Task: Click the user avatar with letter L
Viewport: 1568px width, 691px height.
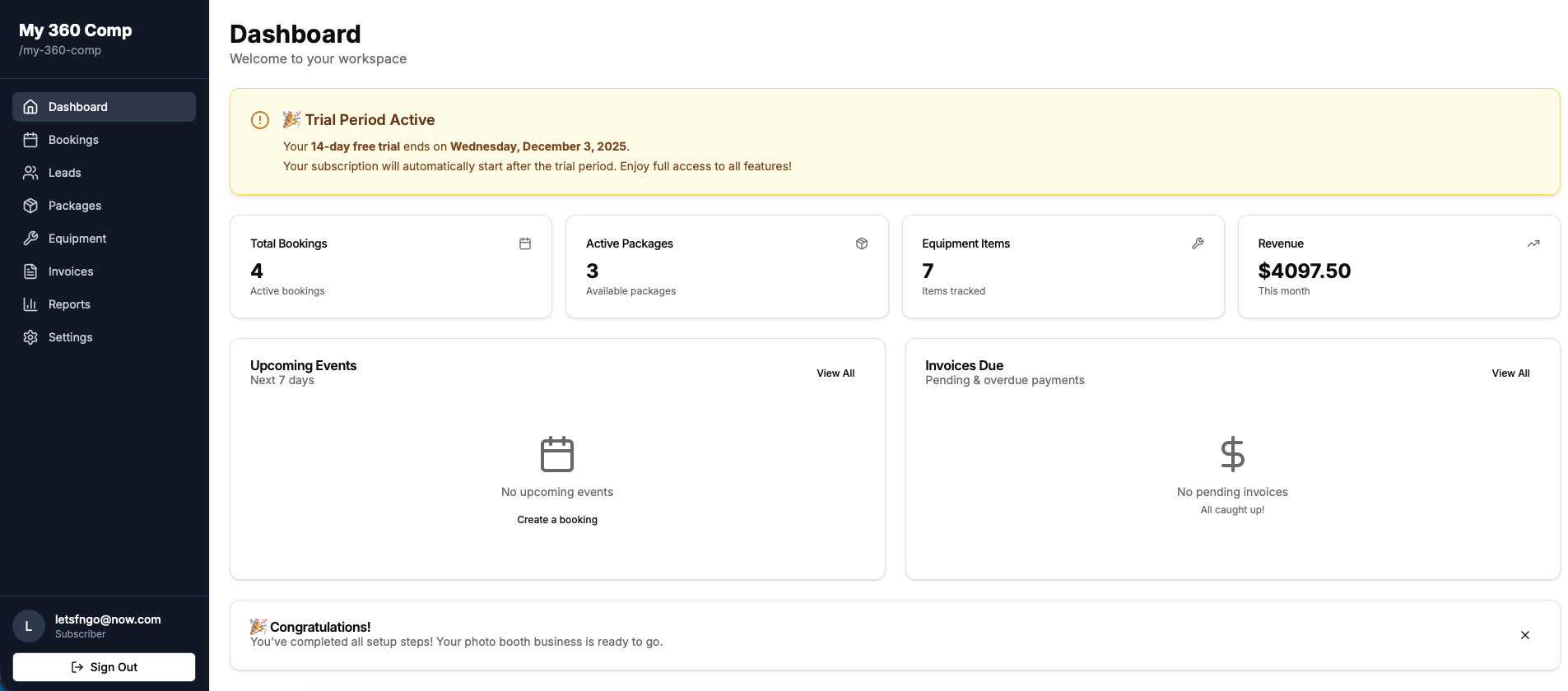Action: pos(29,626)
